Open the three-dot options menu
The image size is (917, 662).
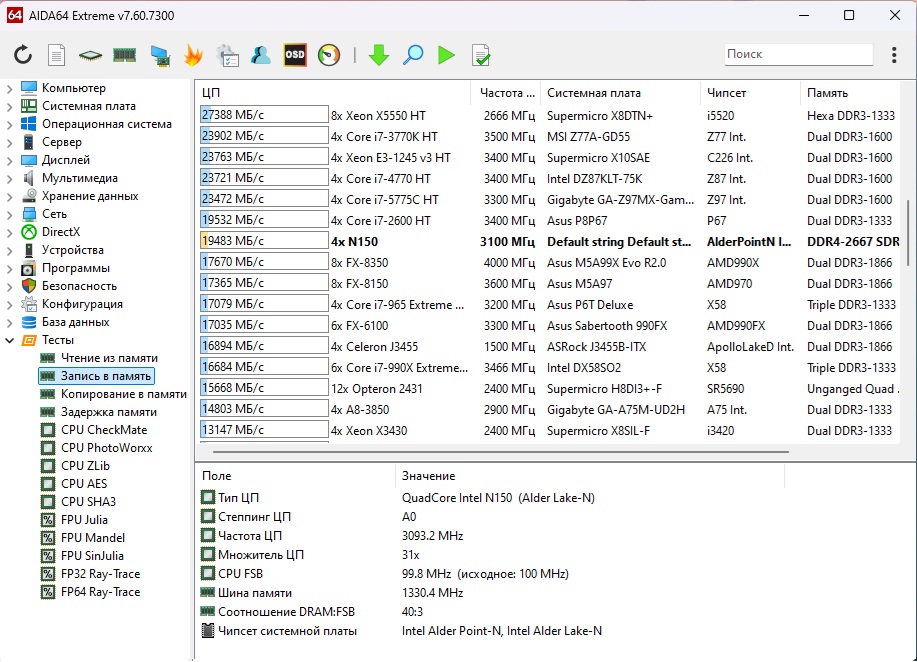[x=894, y=54]
